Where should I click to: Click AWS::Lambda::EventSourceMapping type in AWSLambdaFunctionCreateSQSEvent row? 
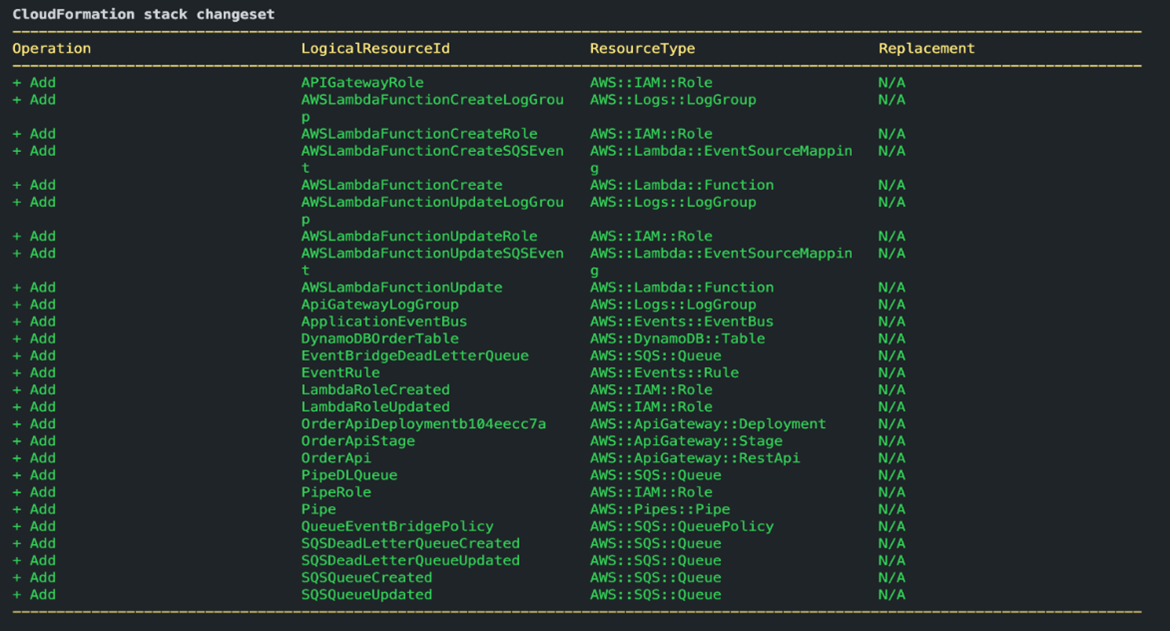(x=721, y=160)
